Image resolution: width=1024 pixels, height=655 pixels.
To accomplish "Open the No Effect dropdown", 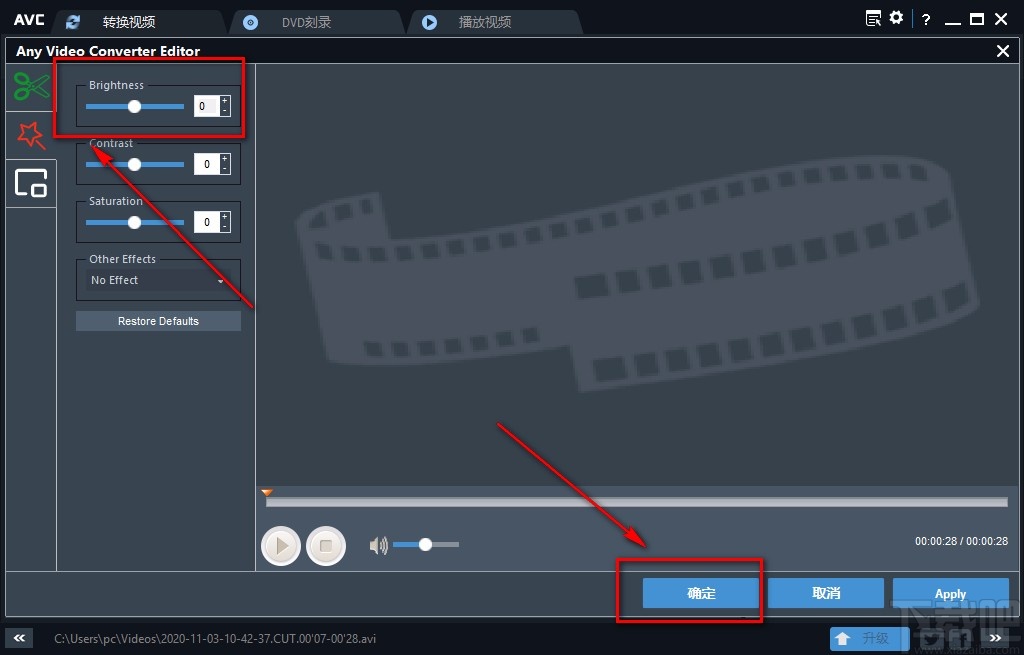I will (157, 280).
